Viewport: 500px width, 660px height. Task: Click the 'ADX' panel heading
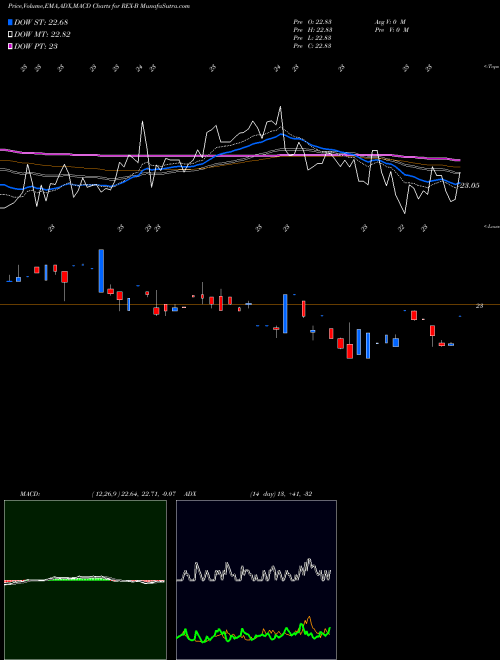click(191, 494)
